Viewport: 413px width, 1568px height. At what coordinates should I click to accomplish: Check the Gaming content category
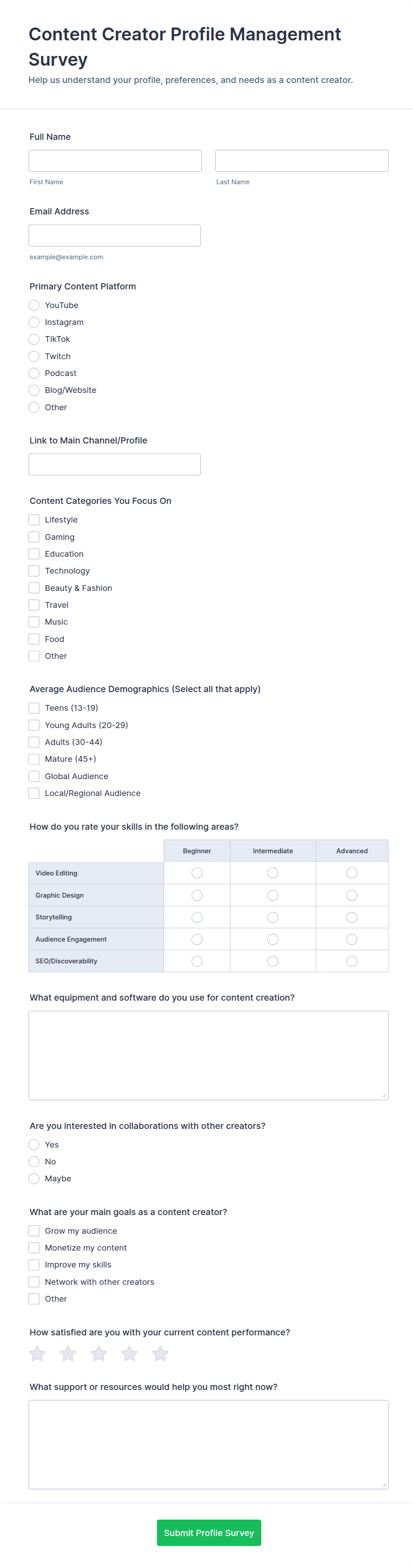[x=34, y=537]
